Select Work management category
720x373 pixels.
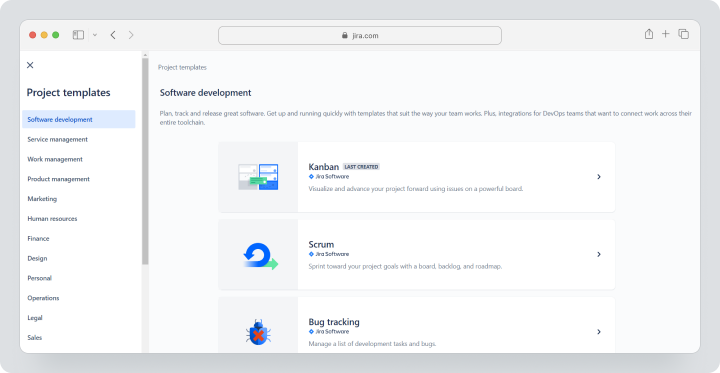(x=55, y=159)
